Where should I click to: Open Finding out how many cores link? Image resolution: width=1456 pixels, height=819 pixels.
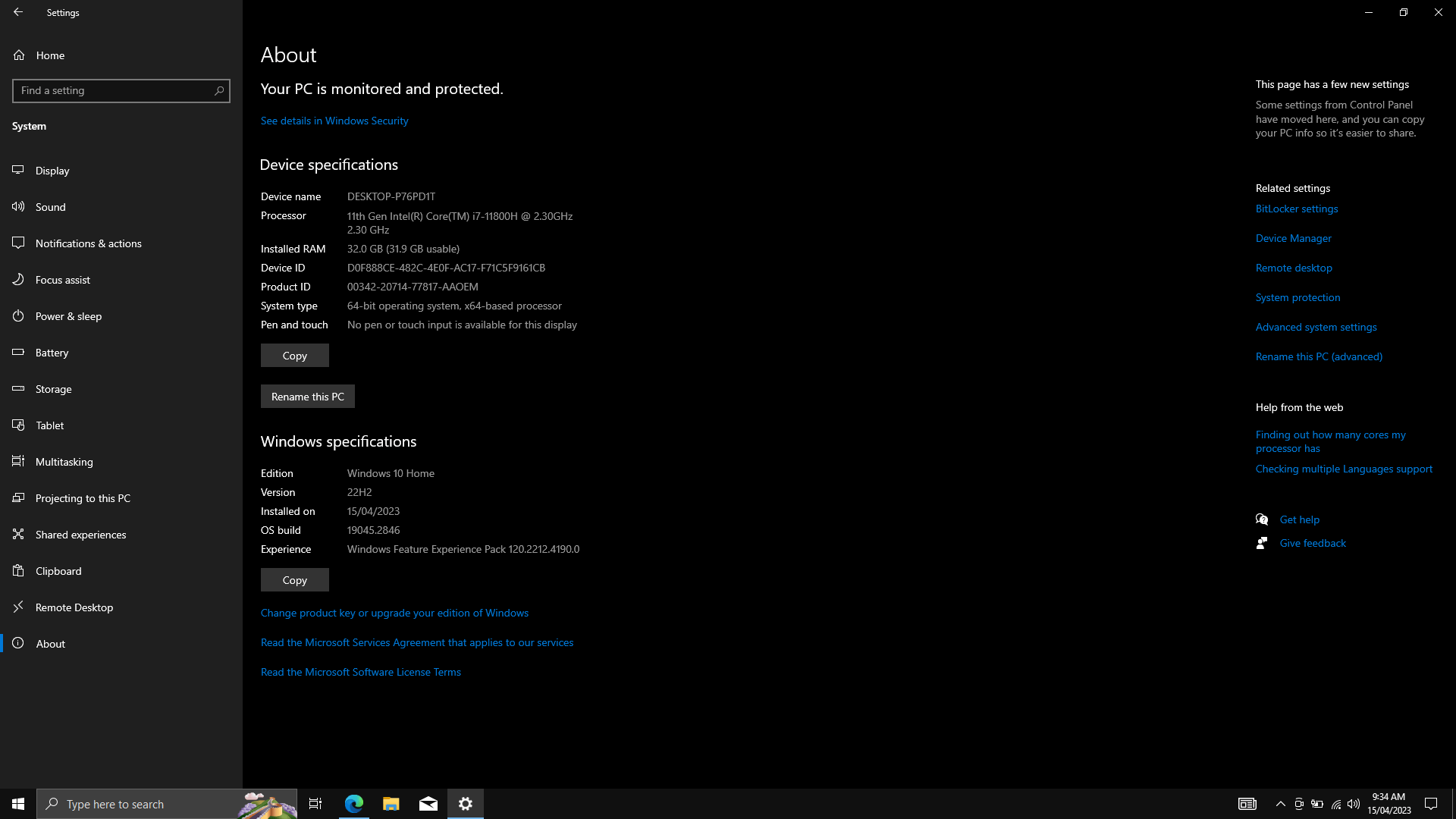point(1331,441)
